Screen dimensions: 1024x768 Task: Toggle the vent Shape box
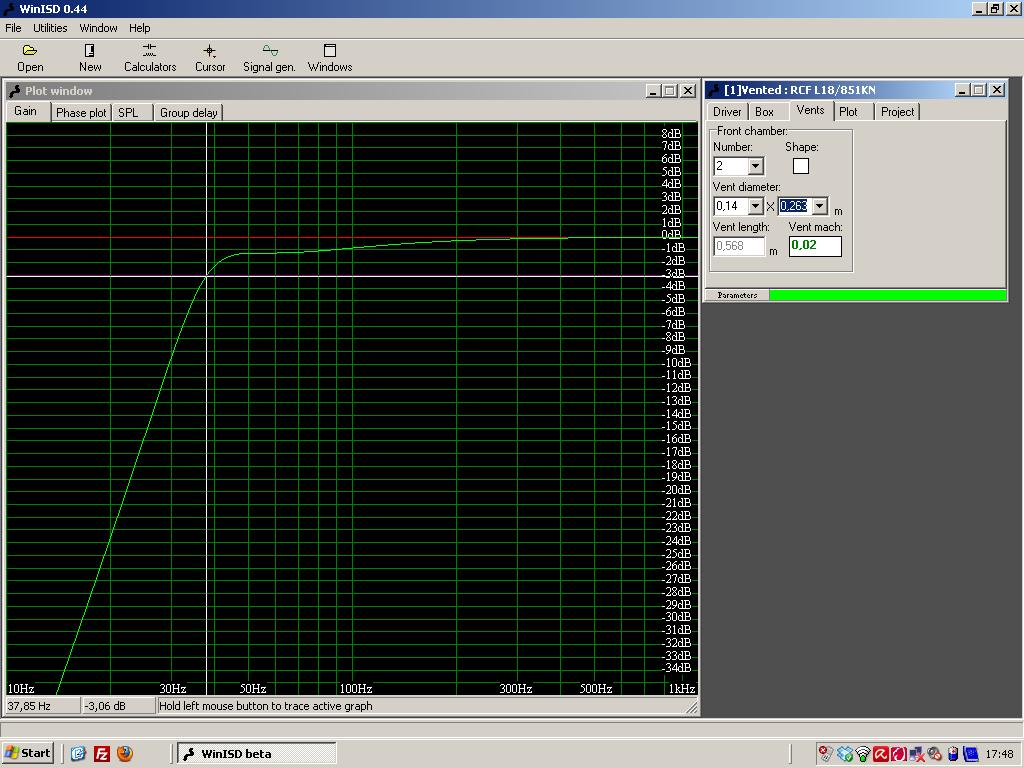(800, 166)
